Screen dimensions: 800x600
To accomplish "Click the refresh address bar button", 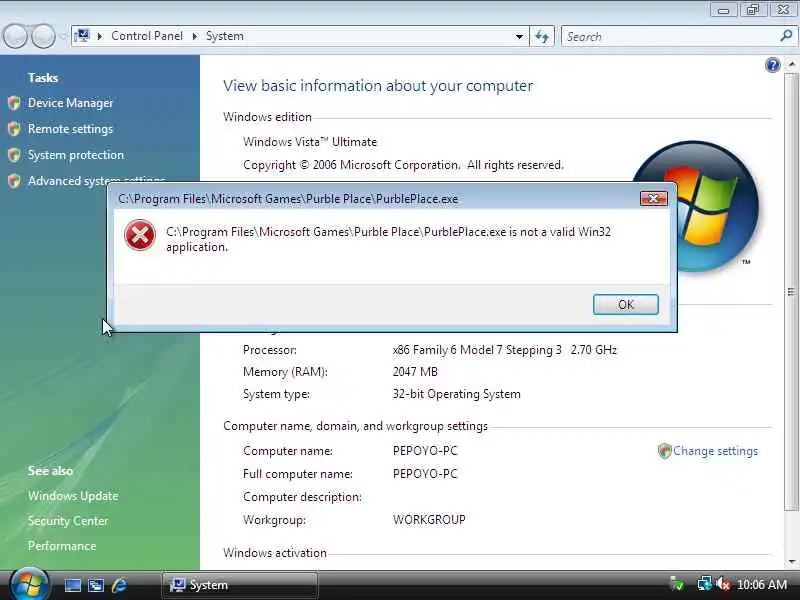I will click(x=541, y=36).
